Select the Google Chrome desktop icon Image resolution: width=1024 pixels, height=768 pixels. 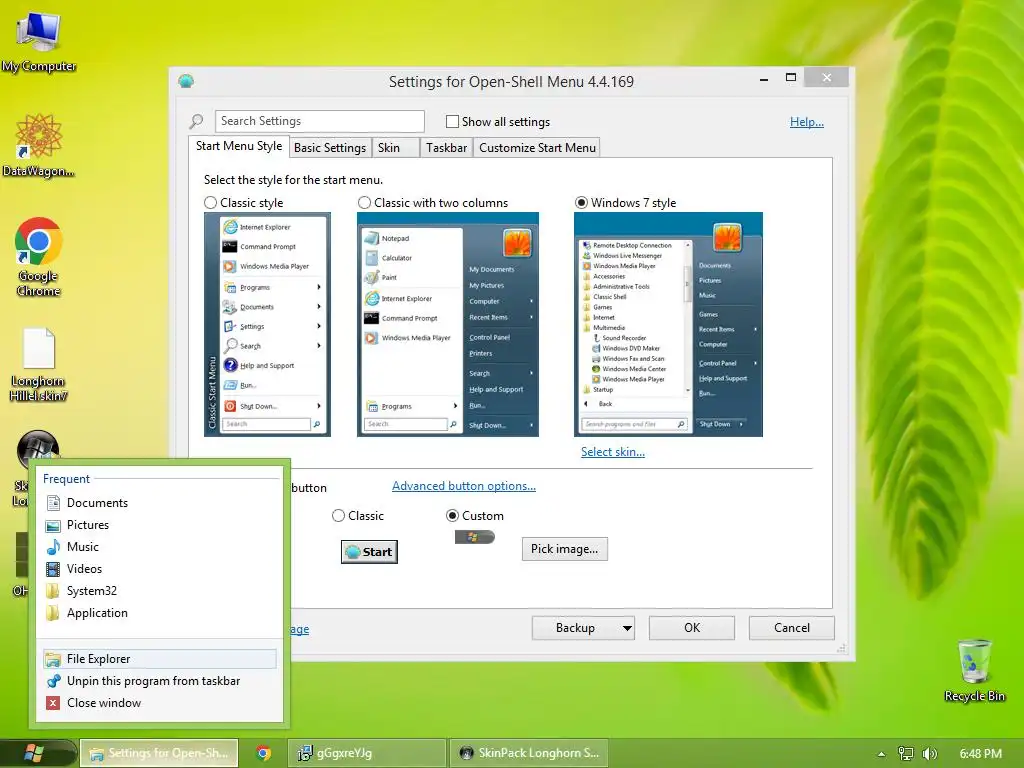(39, 256)
